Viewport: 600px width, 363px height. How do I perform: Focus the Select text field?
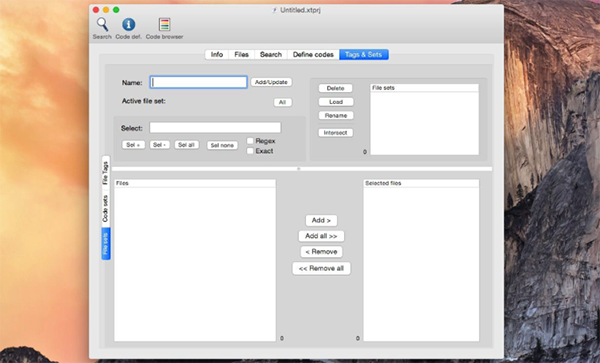(215, 128)
